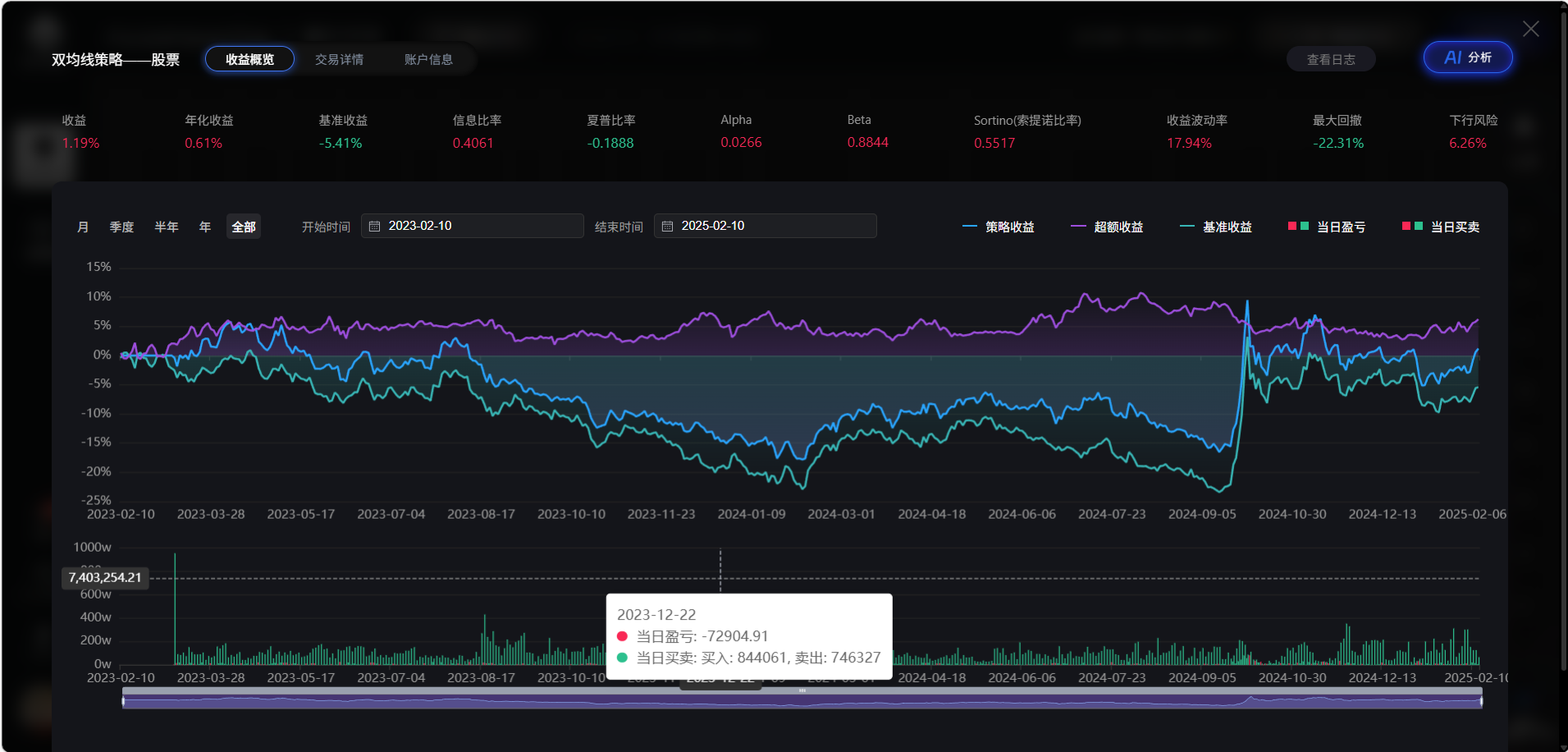Click the Alpha value 0.0266
The height and width of the screenshot is (752, 1568).
pos(741,143)
